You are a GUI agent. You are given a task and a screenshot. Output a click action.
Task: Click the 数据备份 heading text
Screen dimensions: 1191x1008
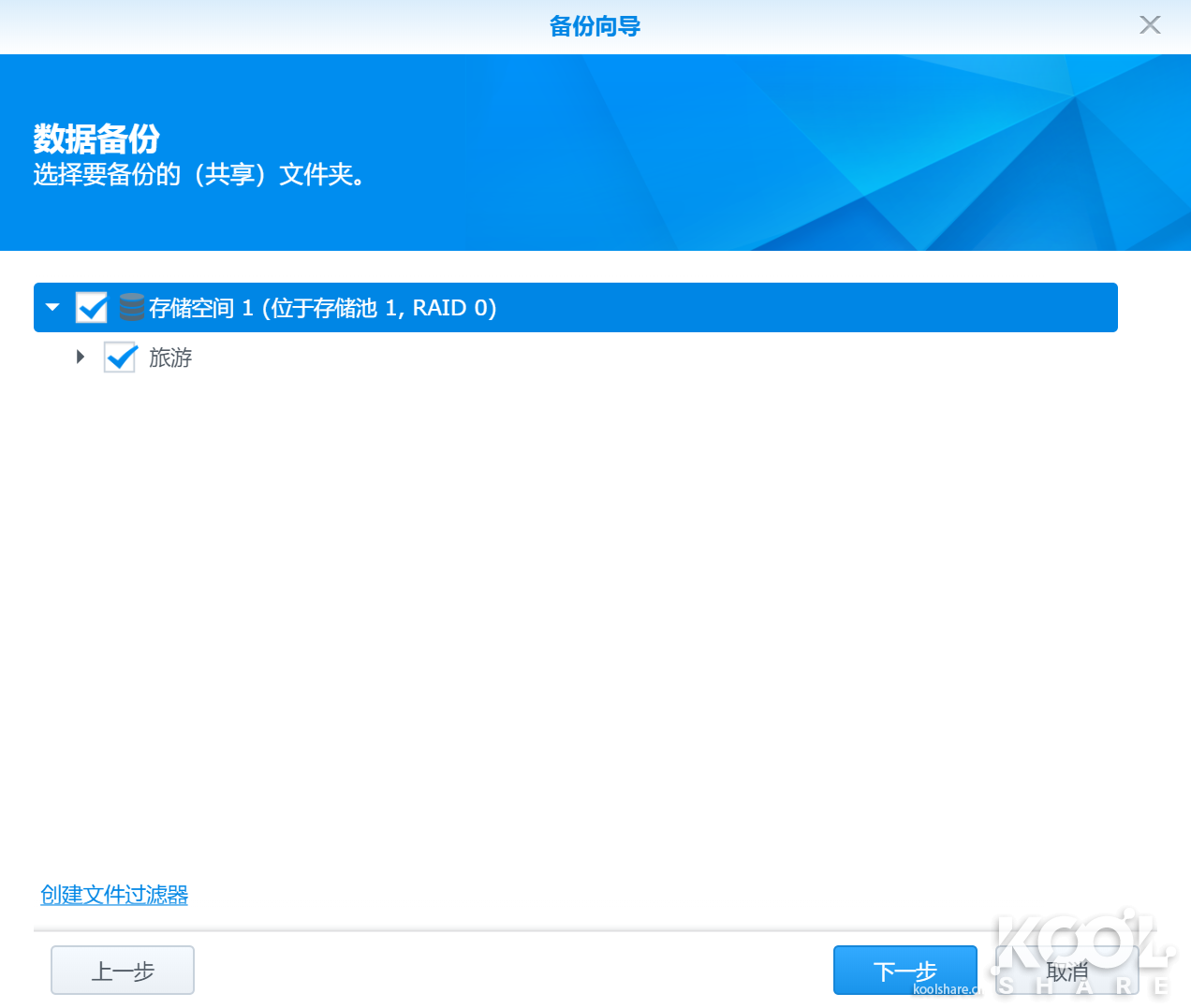[96, 139]
